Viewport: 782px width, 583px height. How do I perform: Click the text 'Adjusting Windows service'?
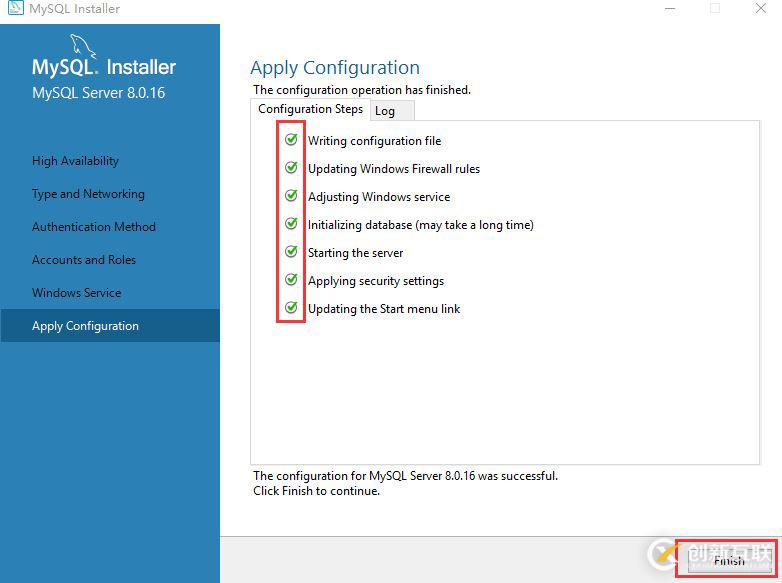click(379, 196)
